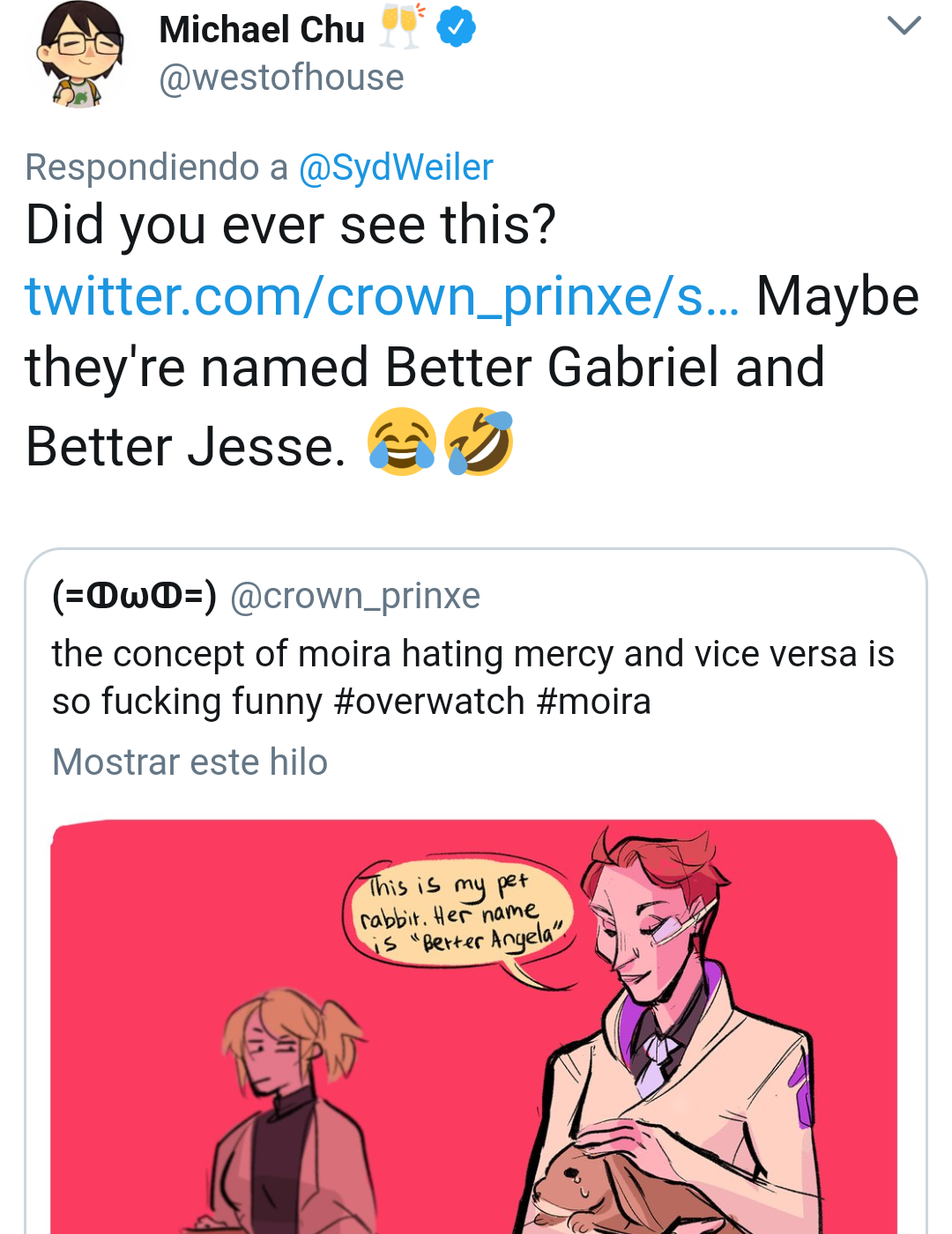Open the @SydWeiler mention link

pyautogui.click(x=396, y=167)
